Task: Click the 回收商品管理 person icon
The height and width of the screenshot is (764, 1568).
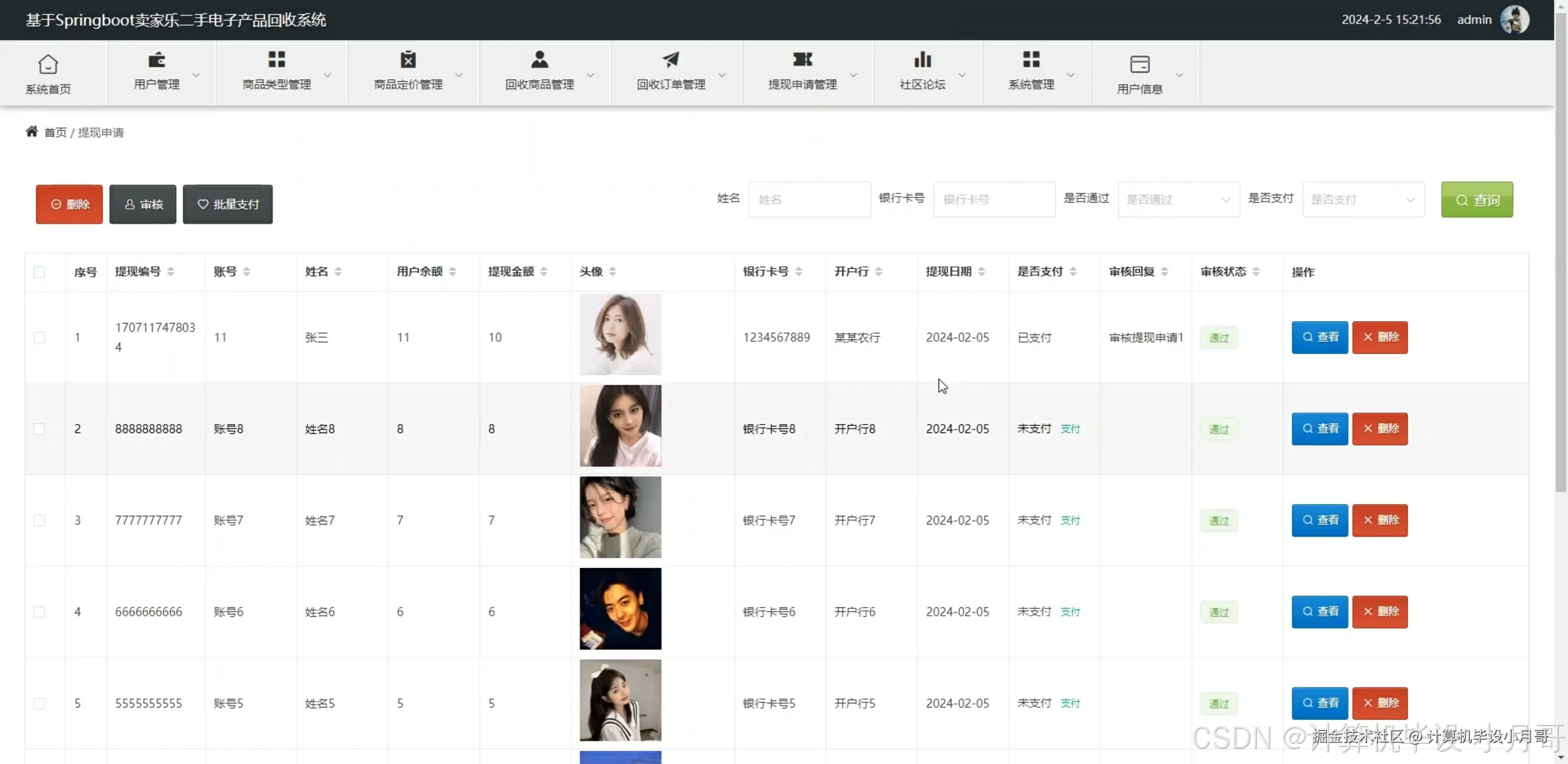Action: point(540,59)
